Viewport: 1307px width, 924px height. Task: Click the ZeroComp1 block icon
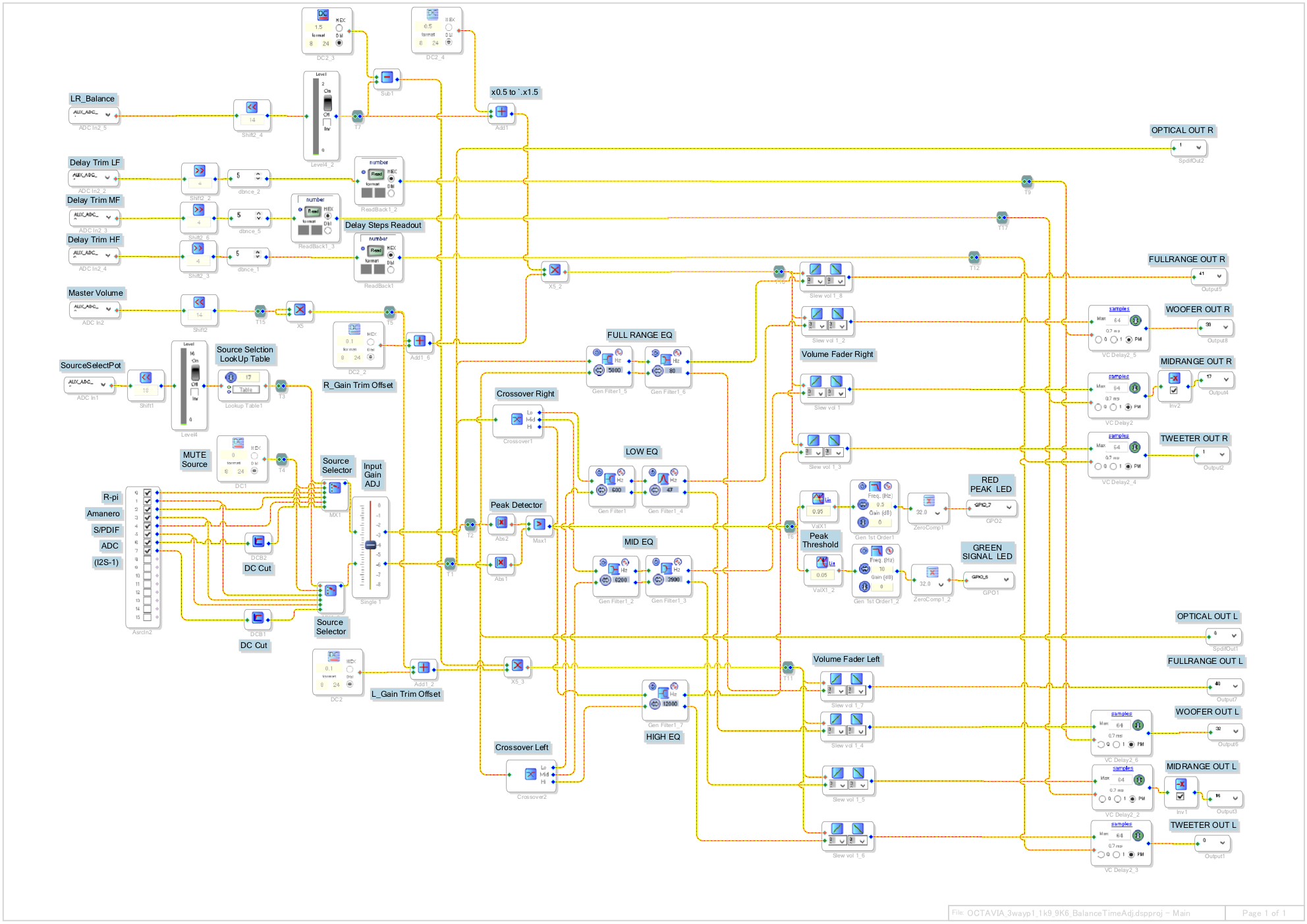(929, 501)
